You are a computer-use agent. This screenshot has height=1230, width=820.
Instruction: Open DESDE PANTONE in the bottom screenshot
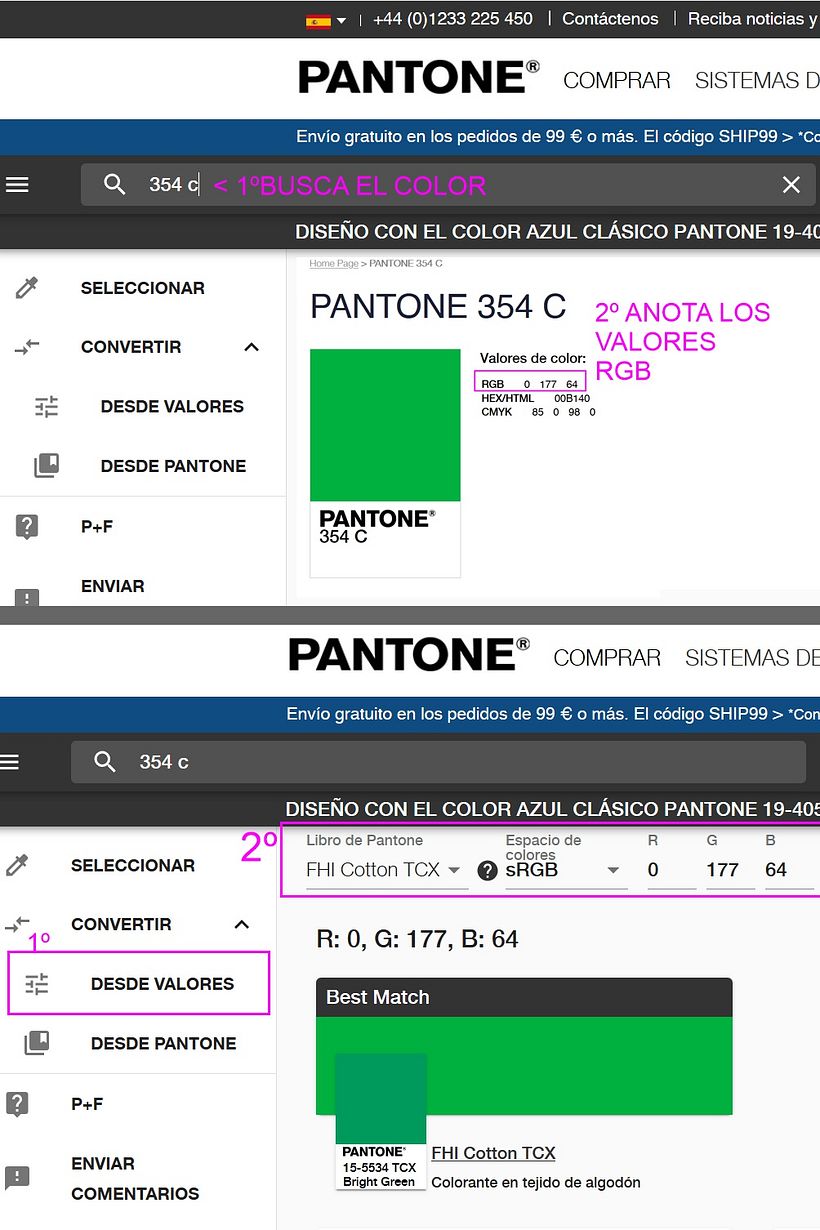point(163,1043)
